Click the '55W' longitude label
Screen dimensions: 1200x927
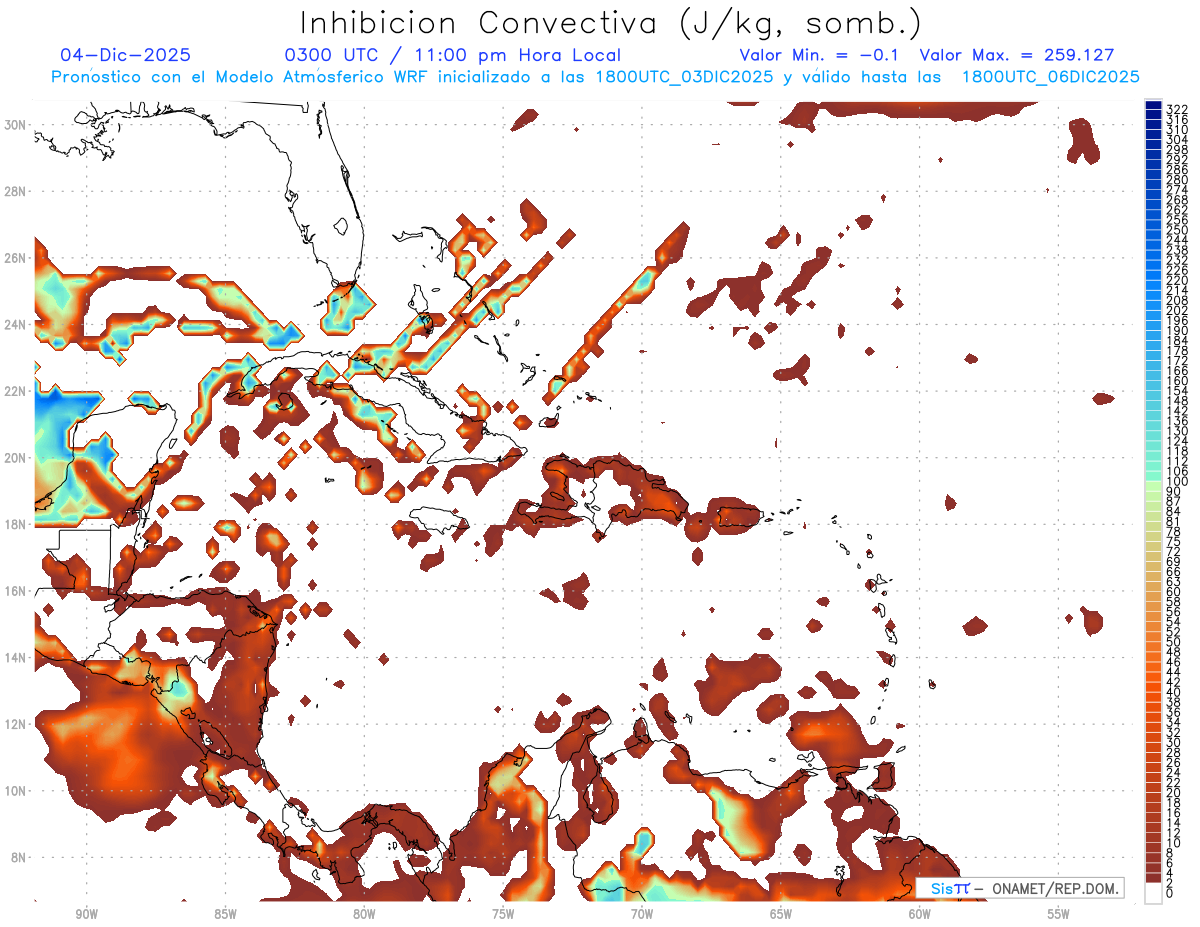(1059, 914)
